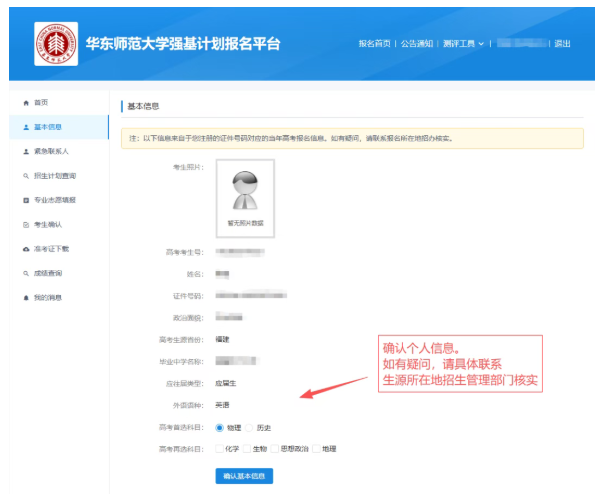Check the 化学 subject checkbox

[x=220, y=449]
